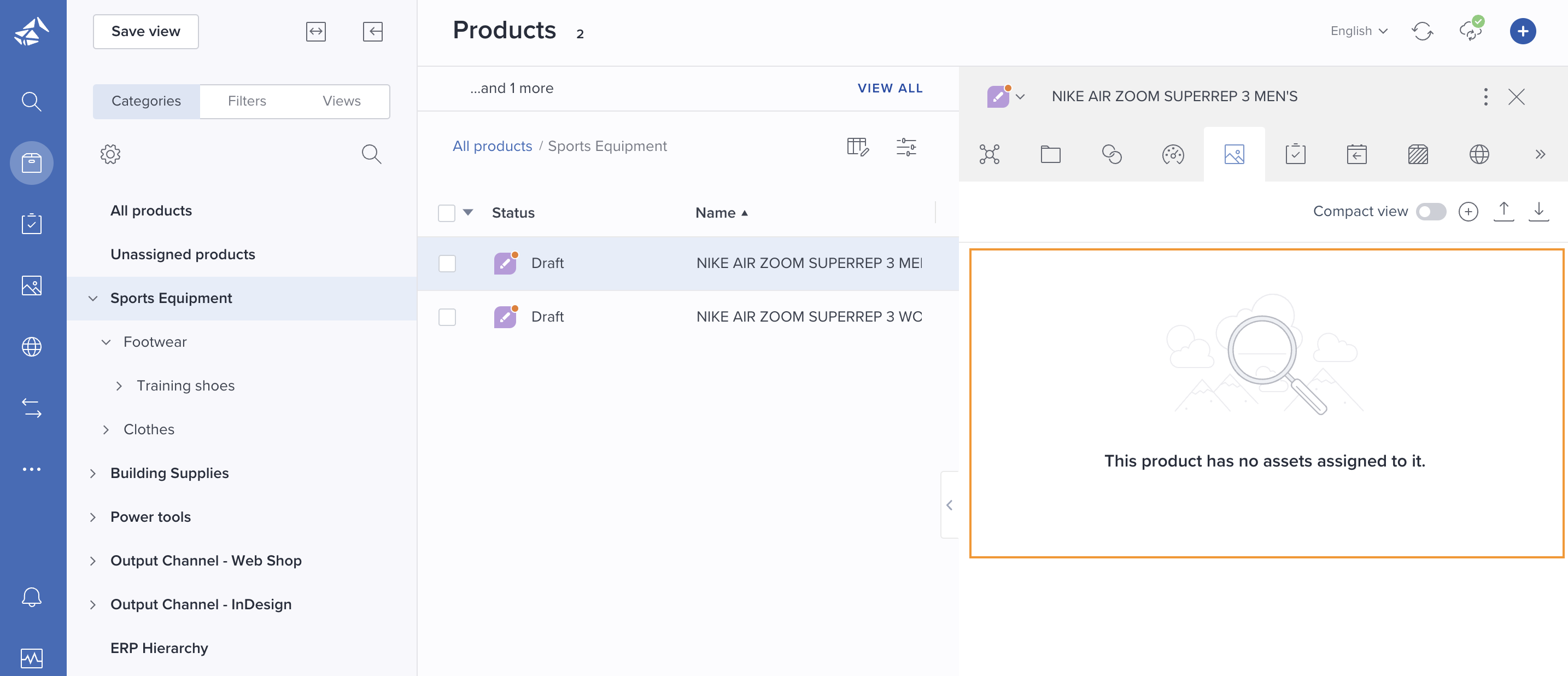Viewport: 1568px width, 676px height.
Task: Select Unassigned products in category tree
Action: (x=183, y=254)
